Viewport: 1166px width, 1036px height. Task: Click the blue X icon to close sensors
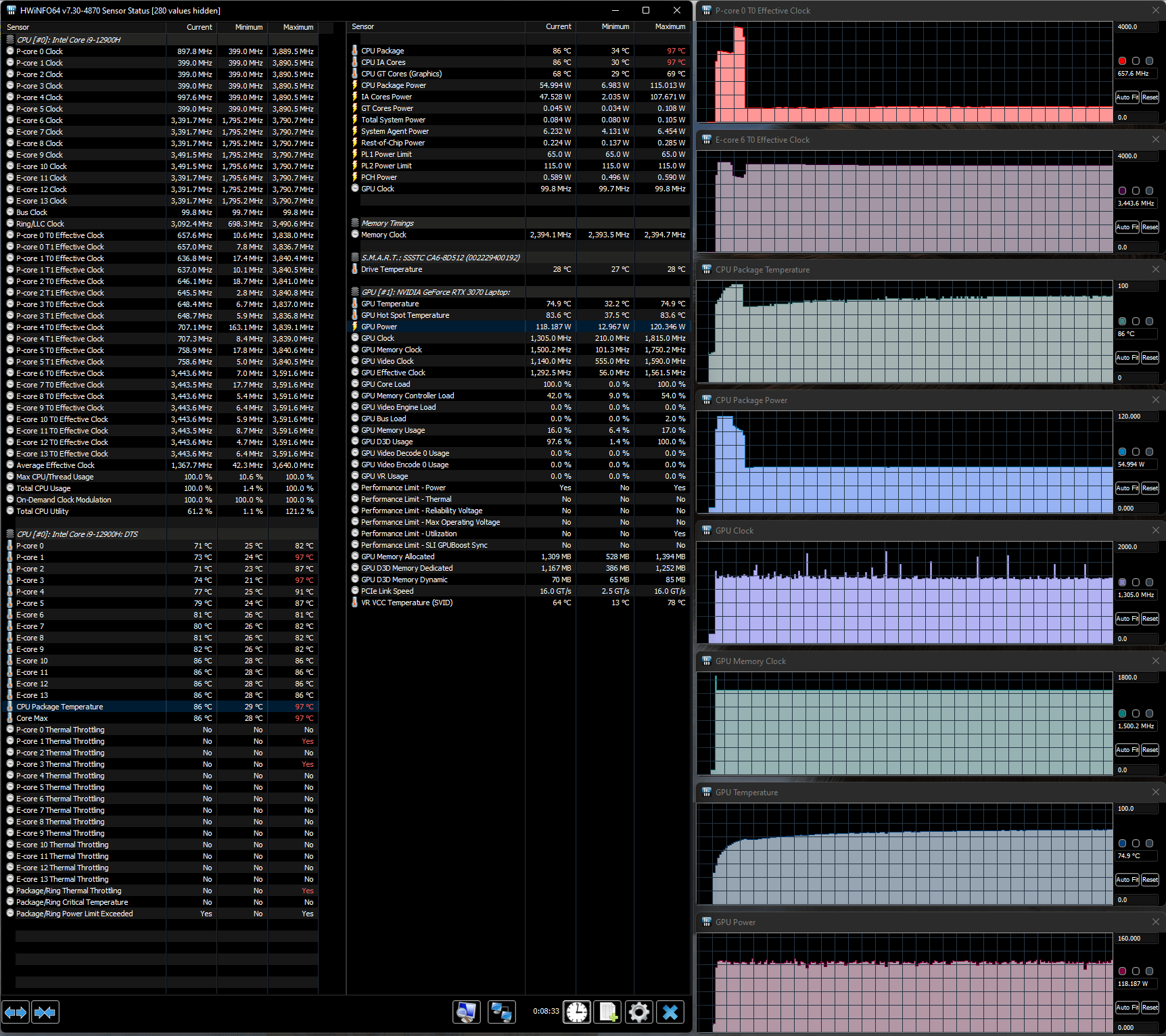click(x=670, y=1012)
